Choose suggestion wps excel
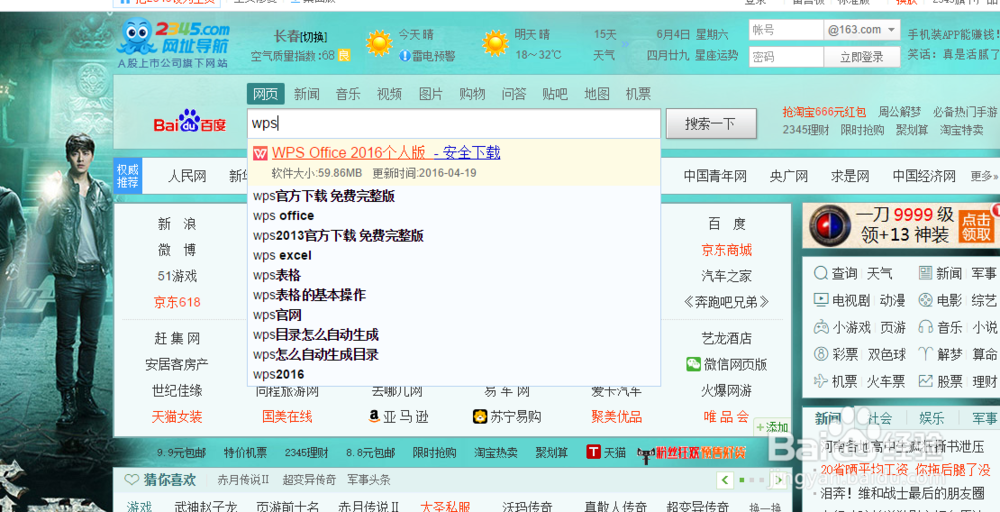 pyautogui.click(x=282, y=256)
